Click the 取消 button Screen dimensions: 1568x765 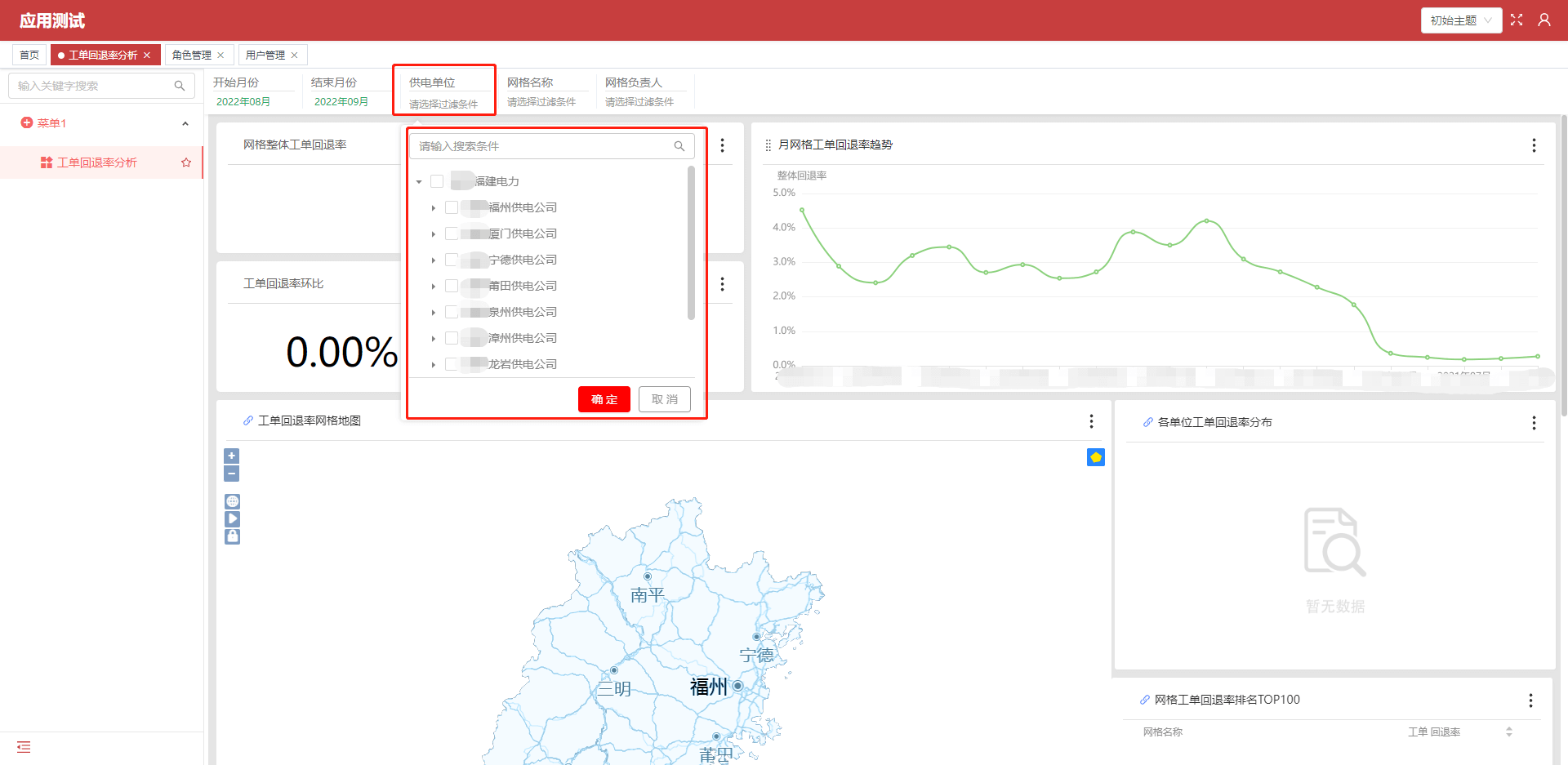(665, 399)
